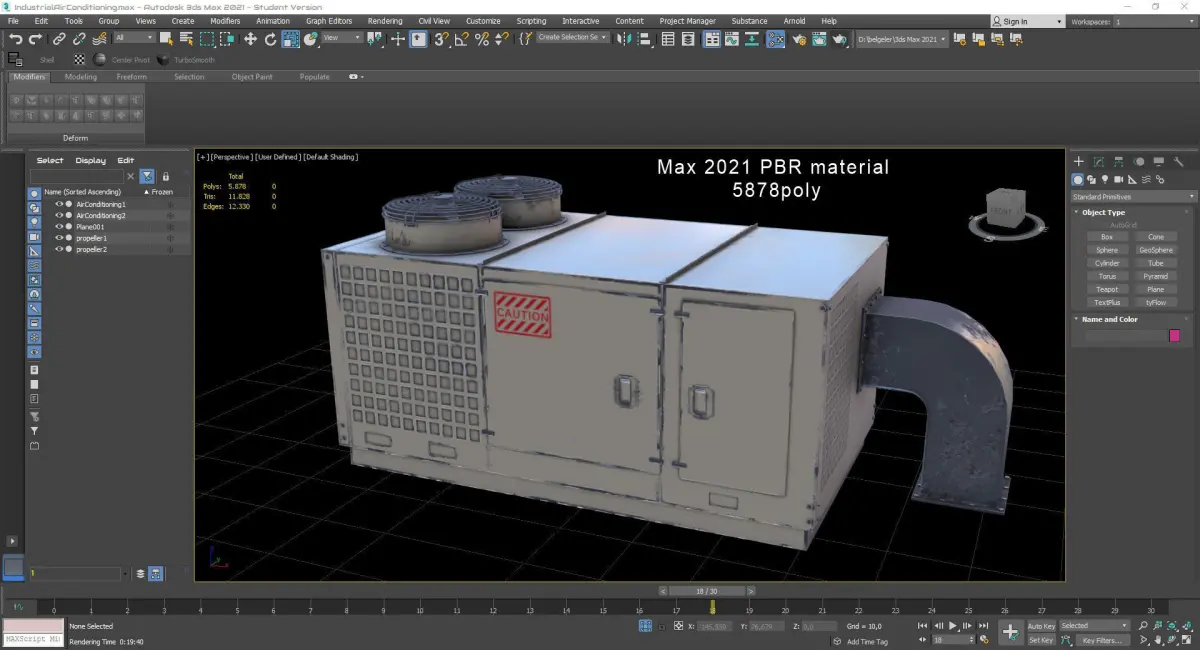Image resolution: width=1200 pixels, height=650 pixels.
Task: Open selection filter All dropdown
Action: click(x=134, y=38)
